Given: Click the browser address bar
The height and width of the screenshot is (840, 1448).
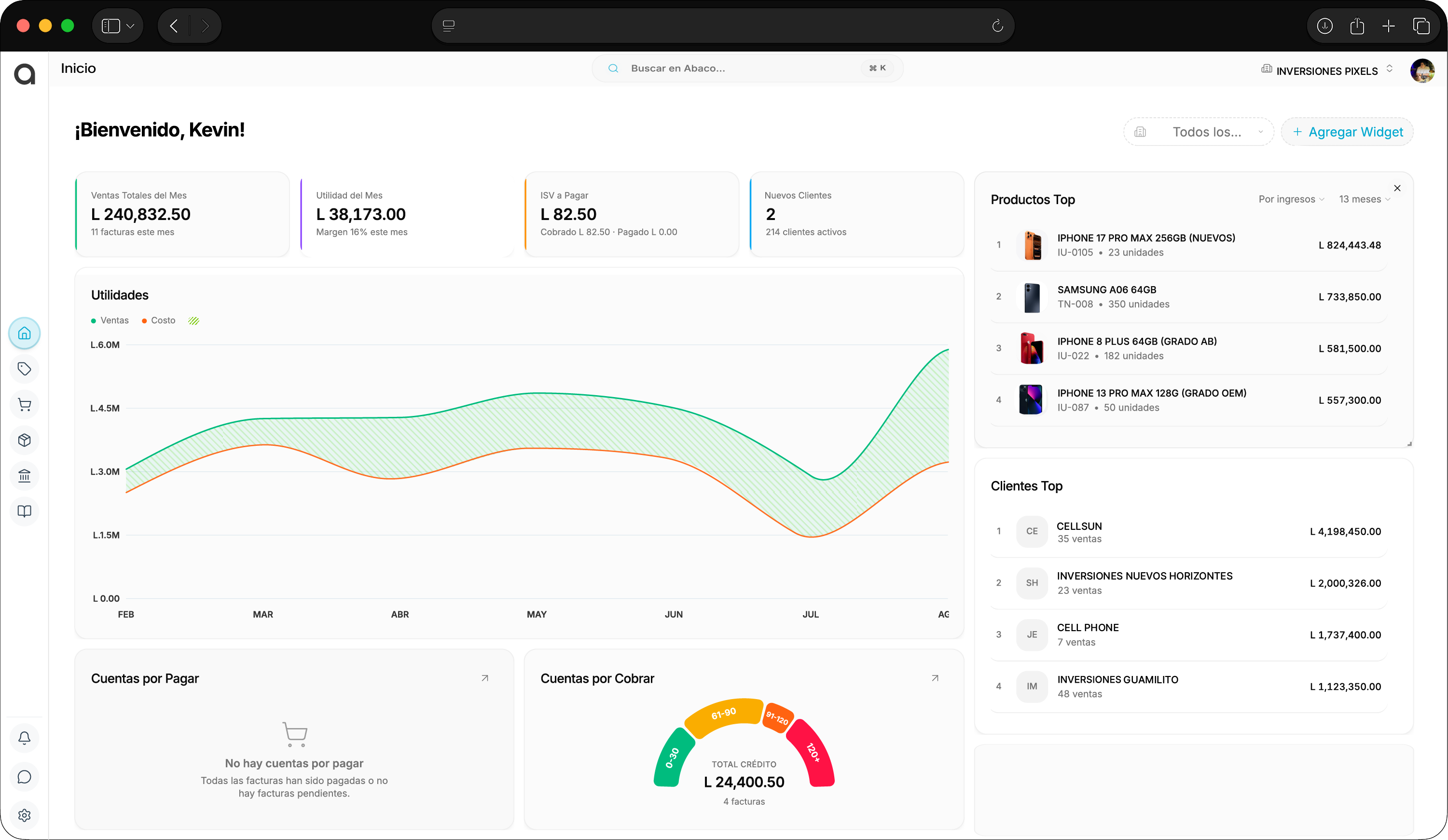Looking at the screenshot, I should click(x=723, y=25).
